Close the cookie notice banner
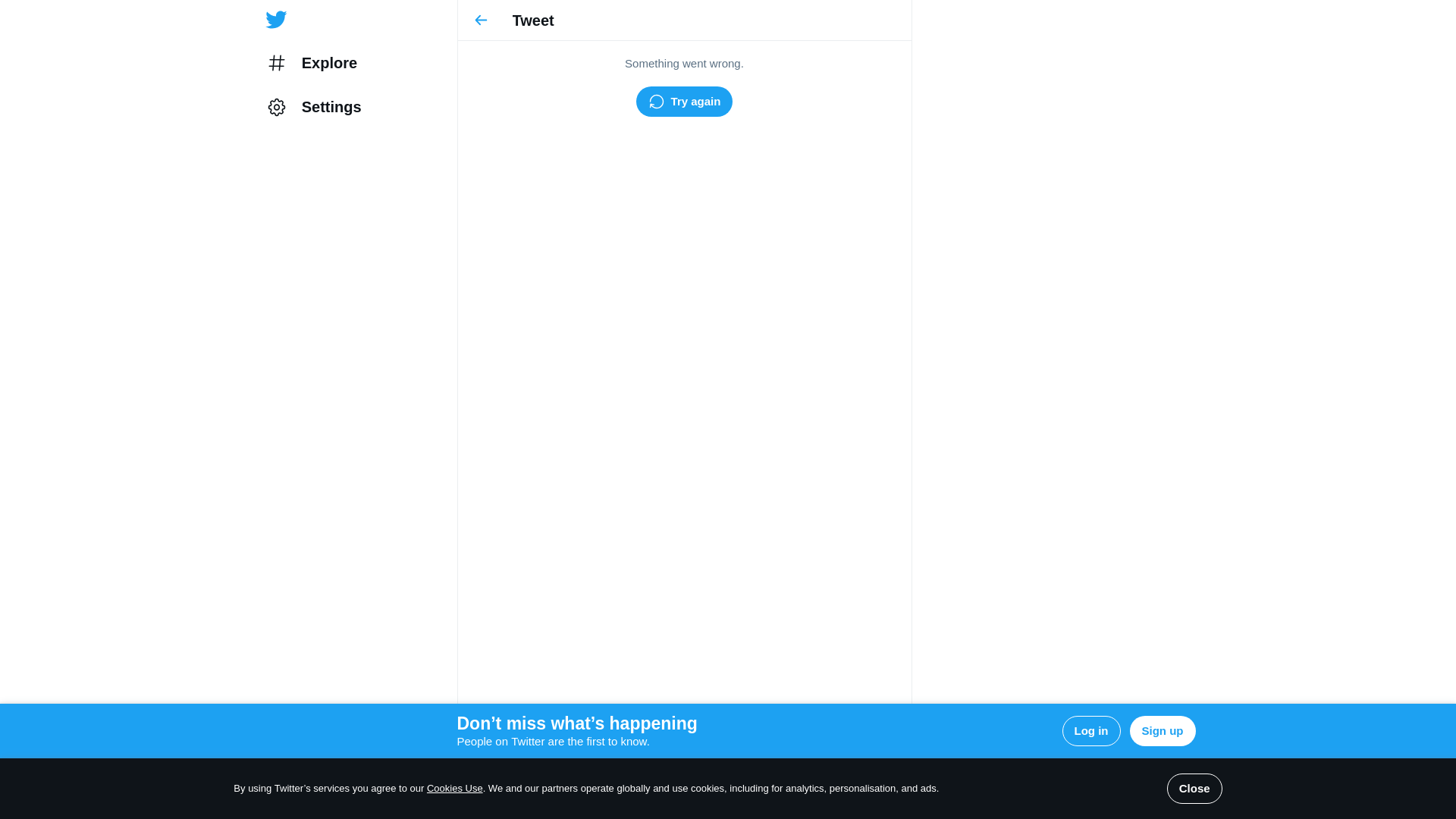1456x819 pixels. click(1194, 789)
